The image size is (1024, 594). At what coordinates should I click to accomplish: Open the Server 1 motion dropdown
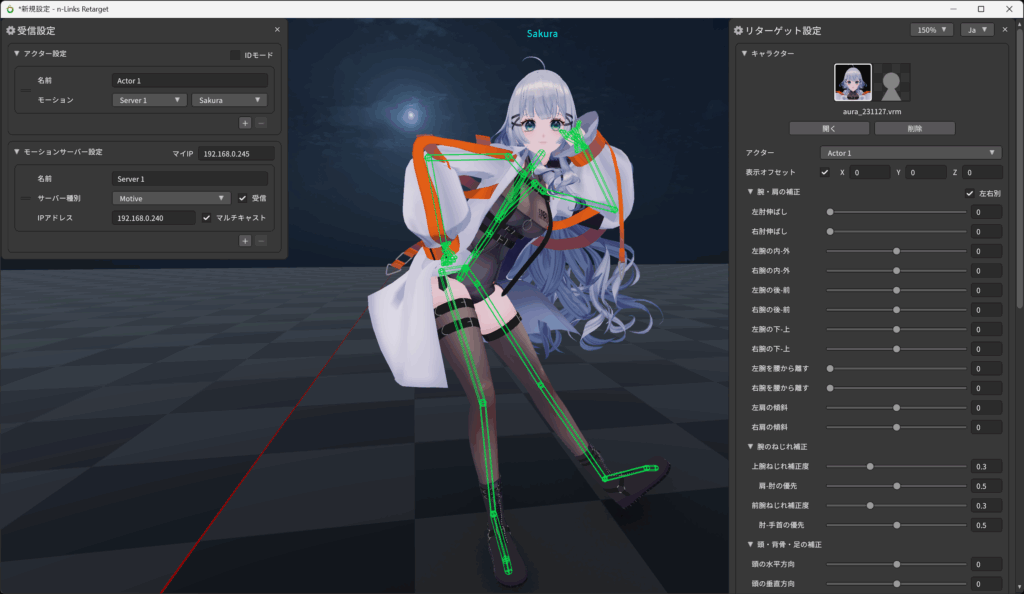pos(149,100)
